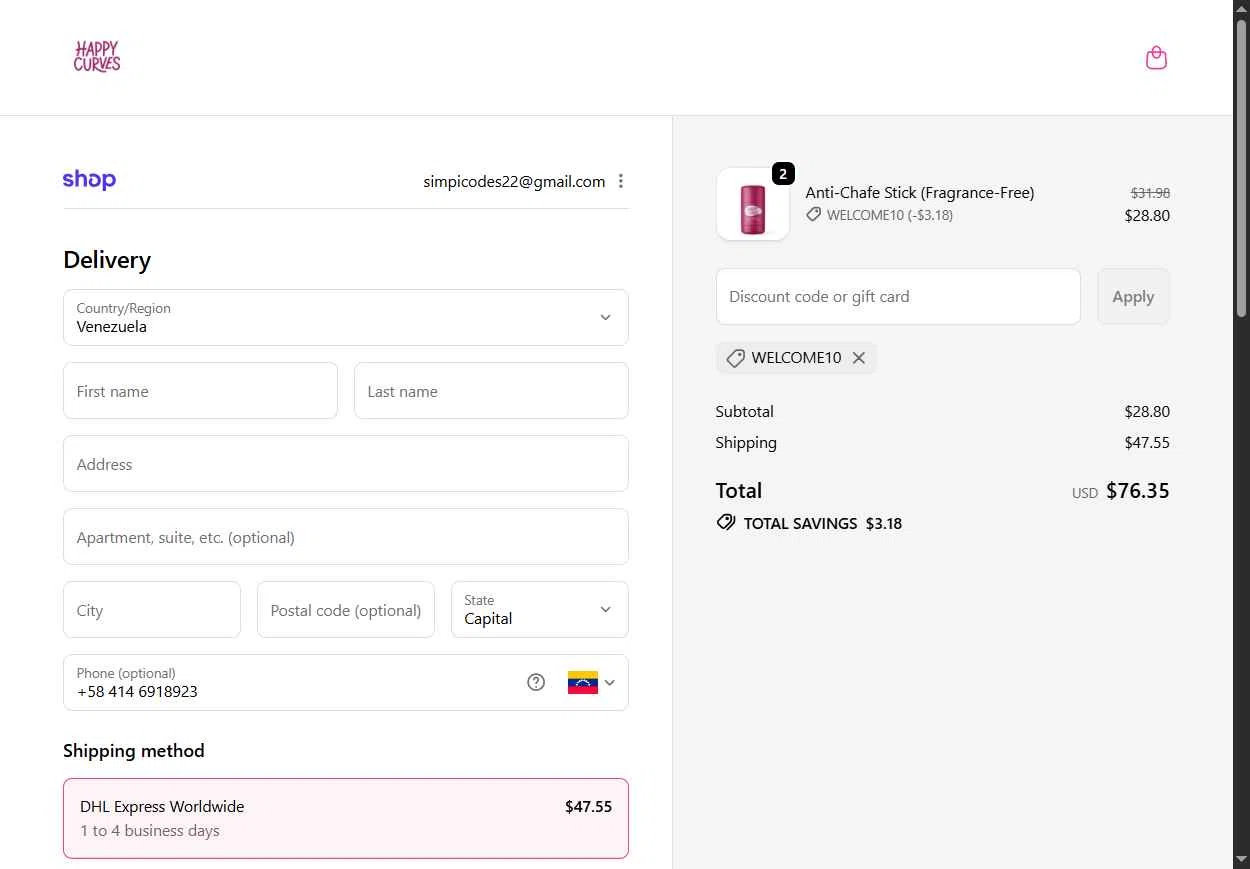Image resolution: width=1250 pixels, height=869 pixels.
Task: Open account options three-dot menu
Action: click(x=621, y=181)
